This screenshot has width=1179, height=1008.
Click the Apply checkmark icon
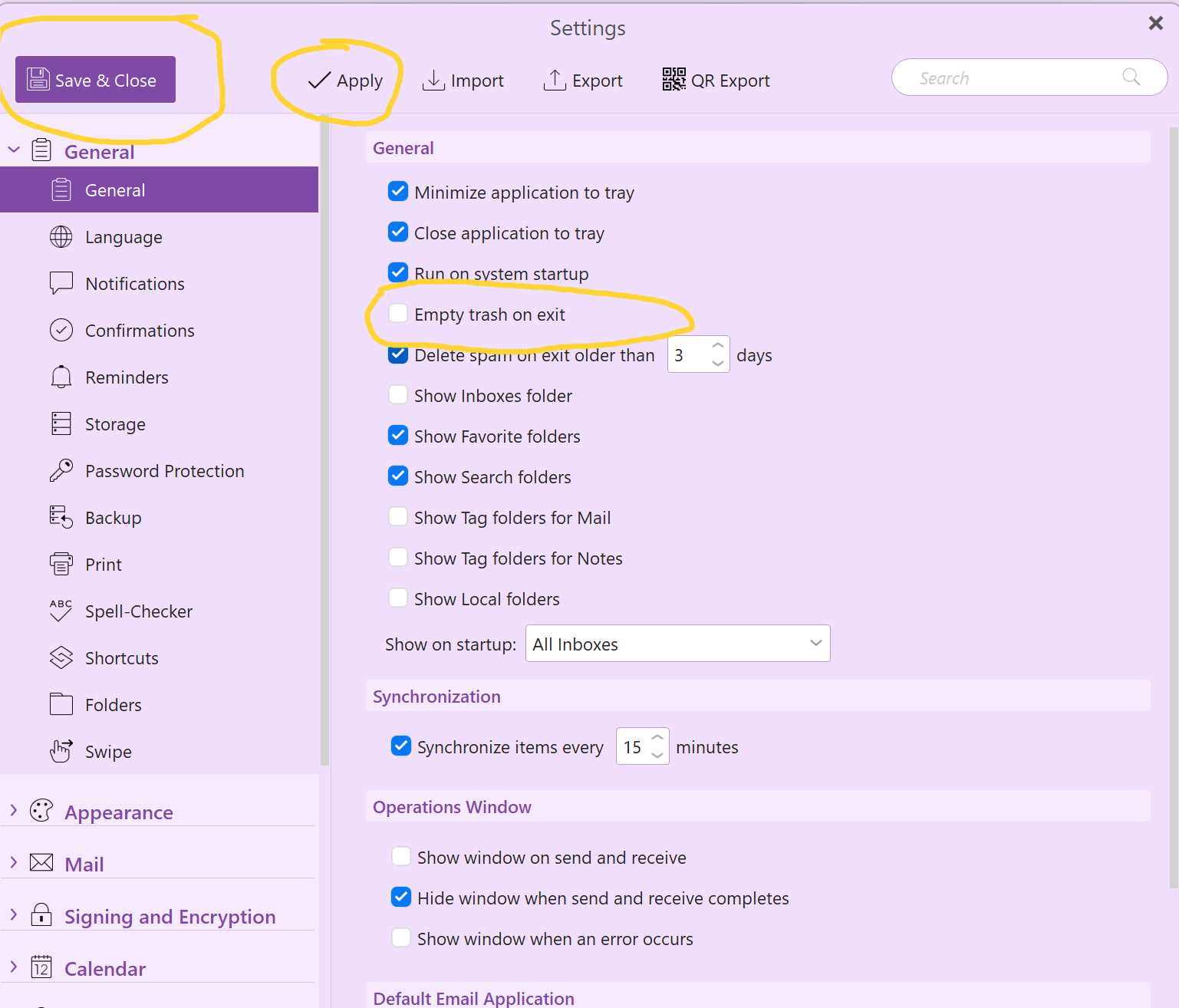[319, 81]
